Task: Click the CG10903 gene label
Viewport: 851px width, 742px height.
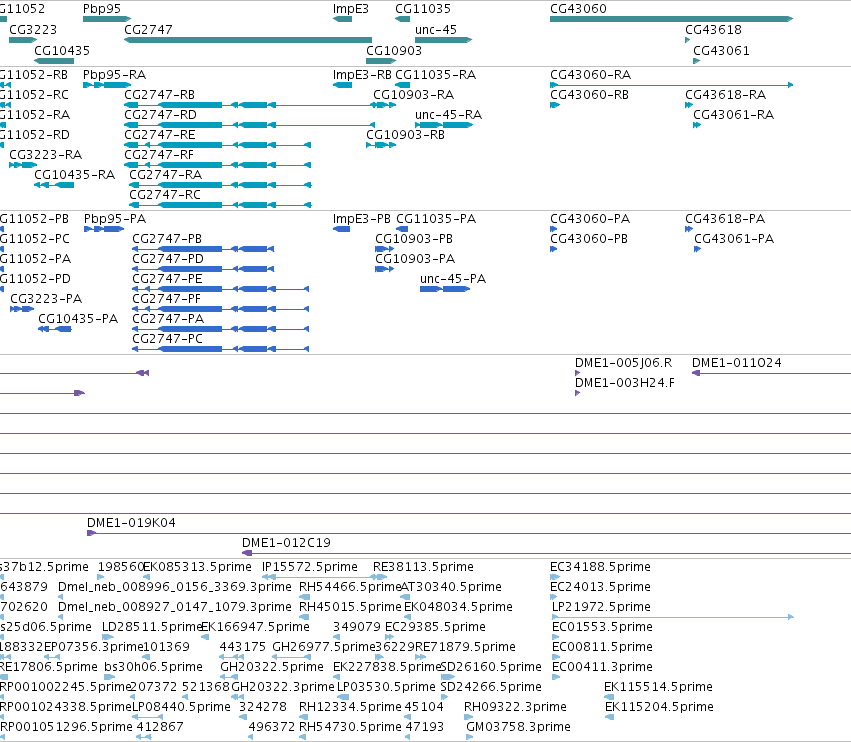Action: click(393, 51)
